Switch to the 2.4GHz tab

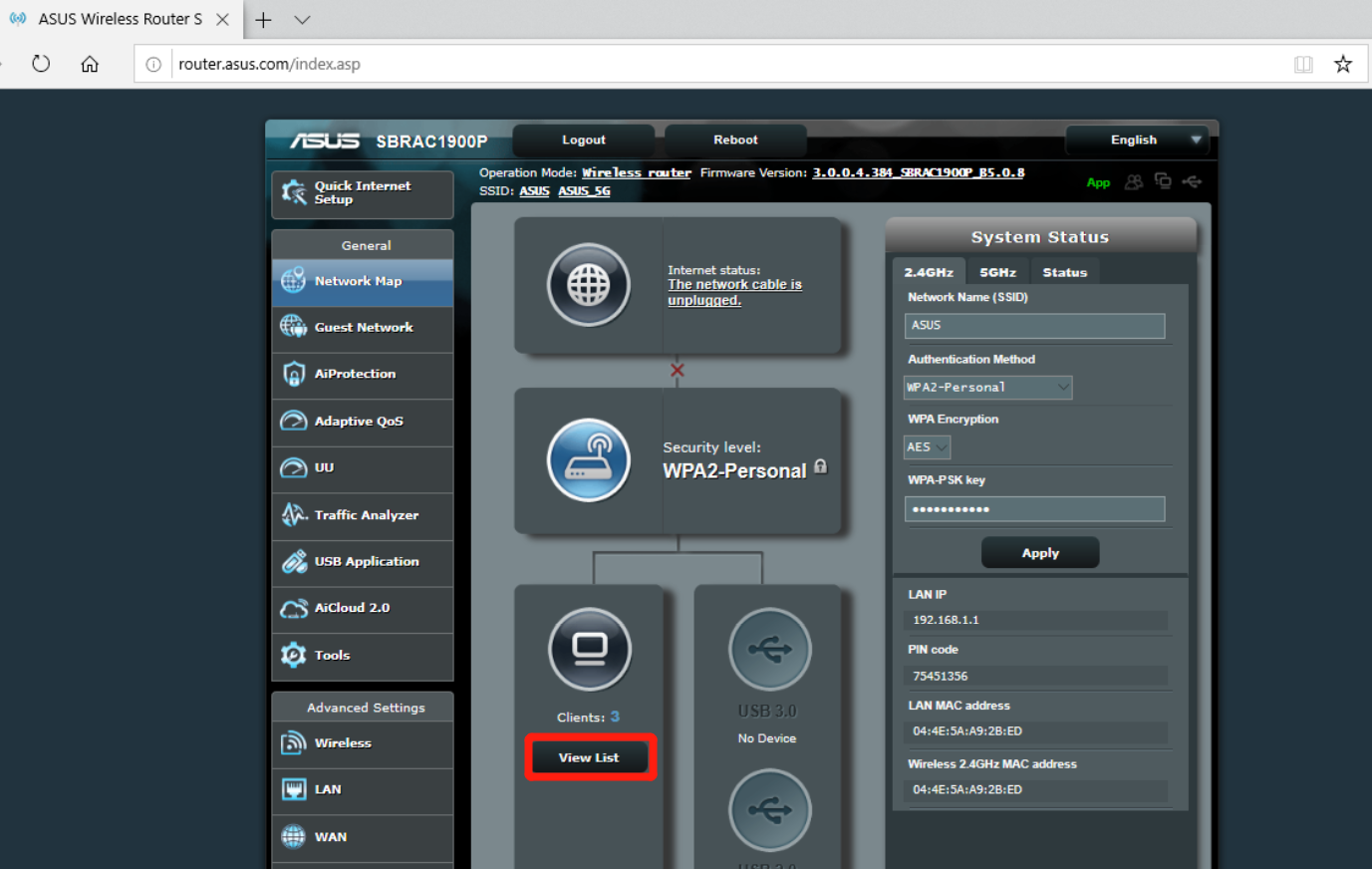click(x=929, y=272)
